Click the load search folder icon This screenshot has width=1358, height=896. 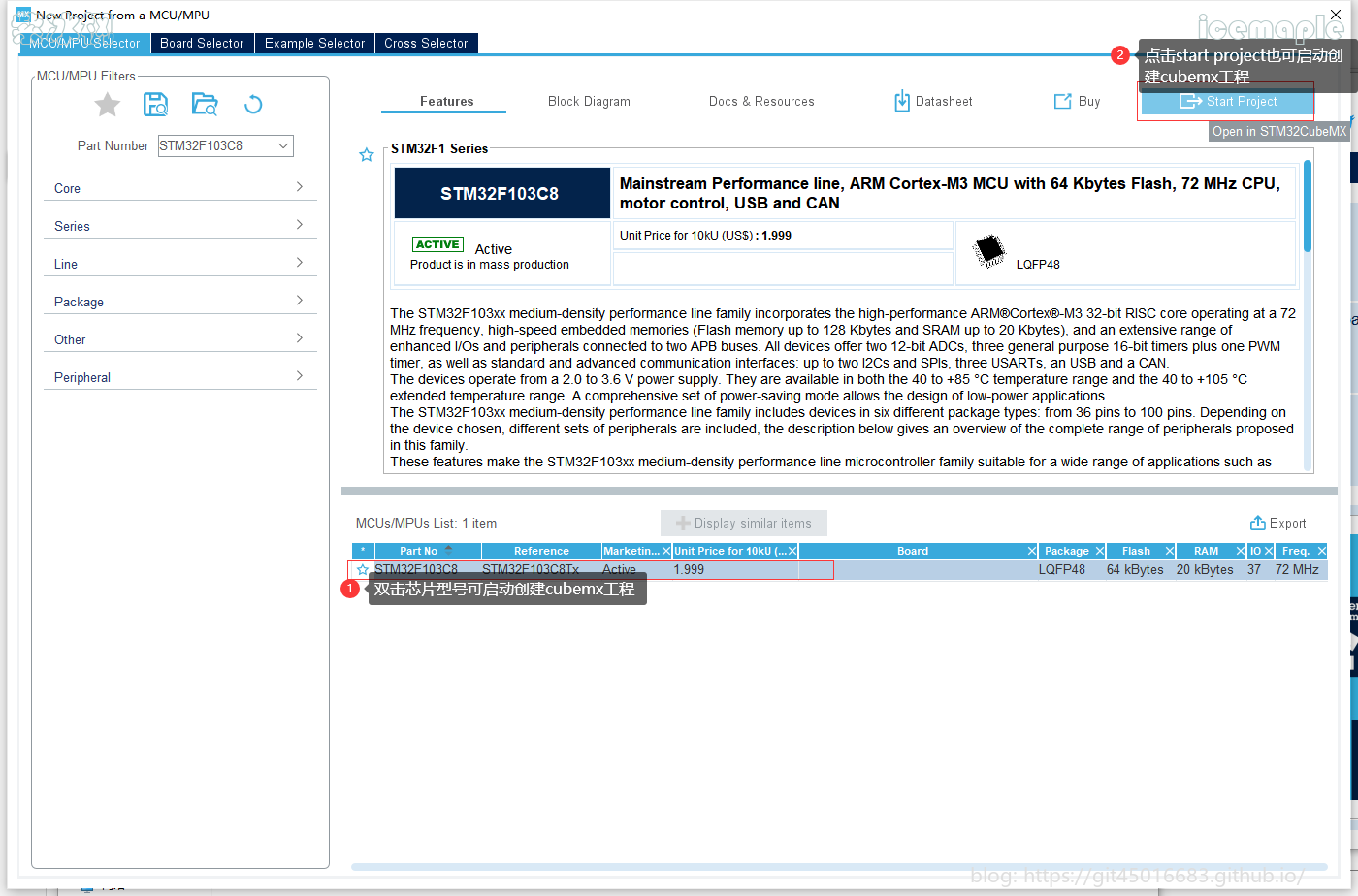pyautogui.click(x=205, y=105)
